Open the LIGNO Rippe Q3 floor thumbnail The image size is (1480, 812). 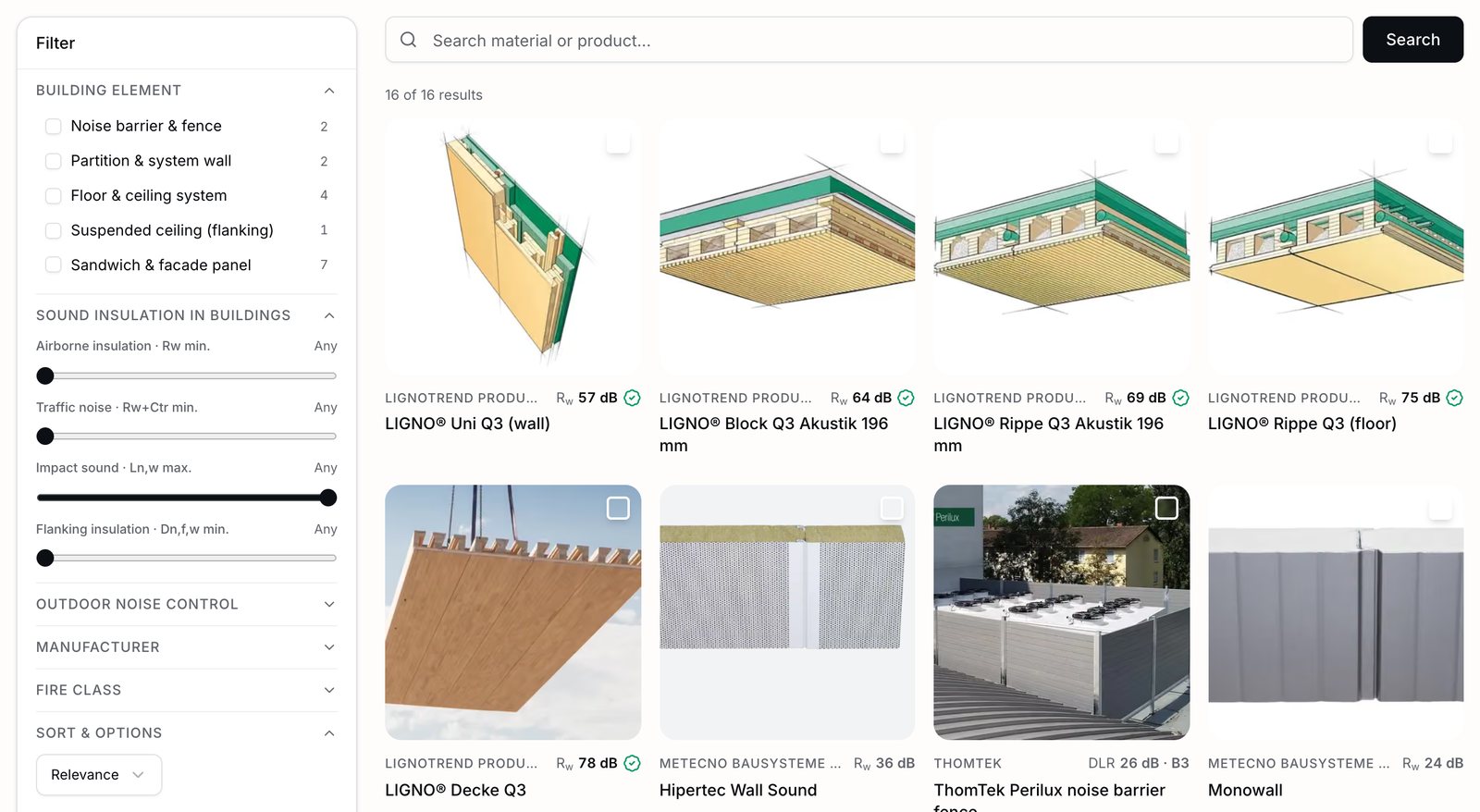[x=1336, y=247]
